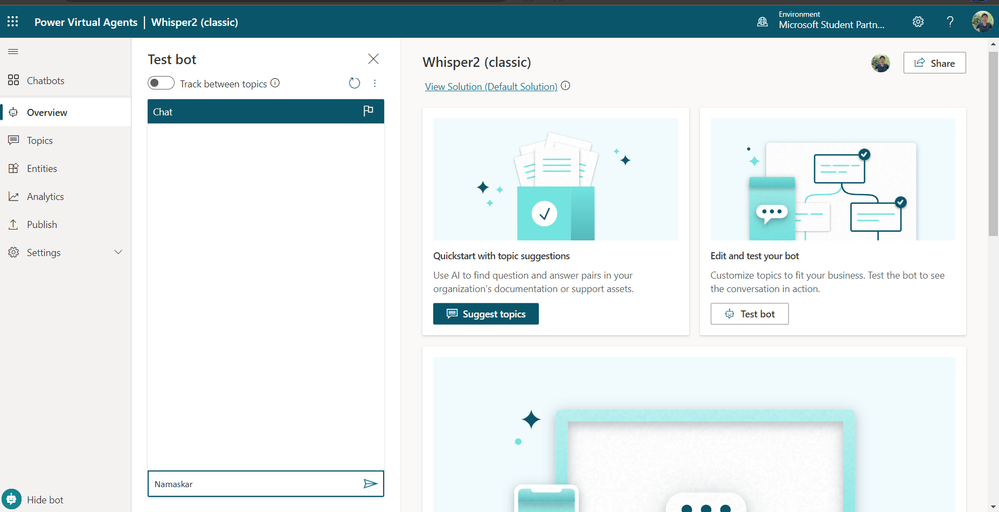Click the Analytics chart icon
This screenshot has height=512, width=999.
pyautogui.click(x=13, y=197)
